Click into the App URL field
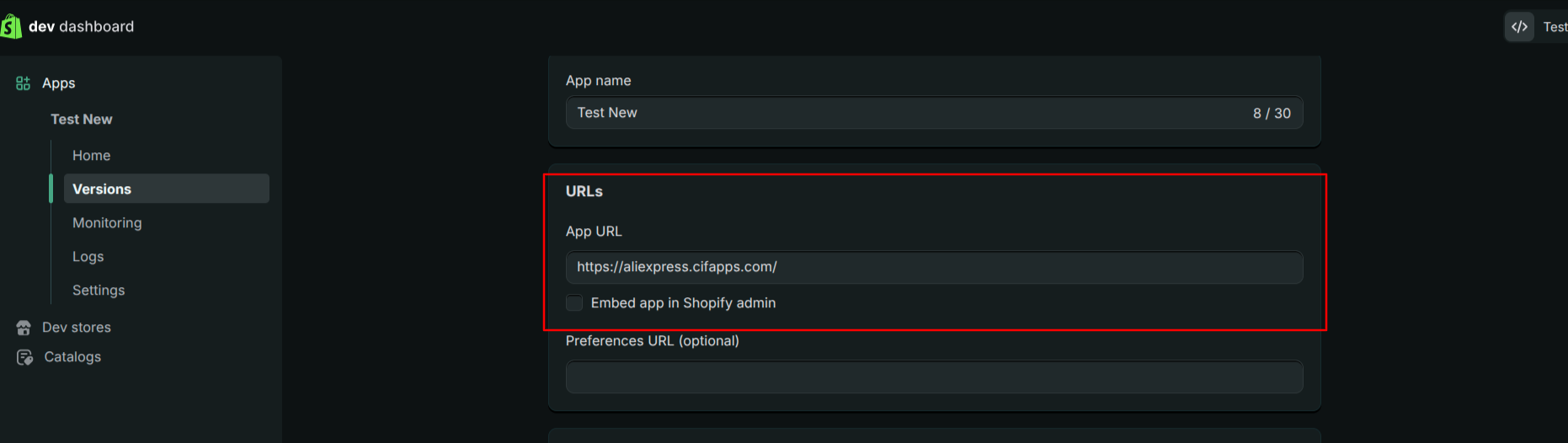Screen dimensions: 1568x443 tap(934, 267)
